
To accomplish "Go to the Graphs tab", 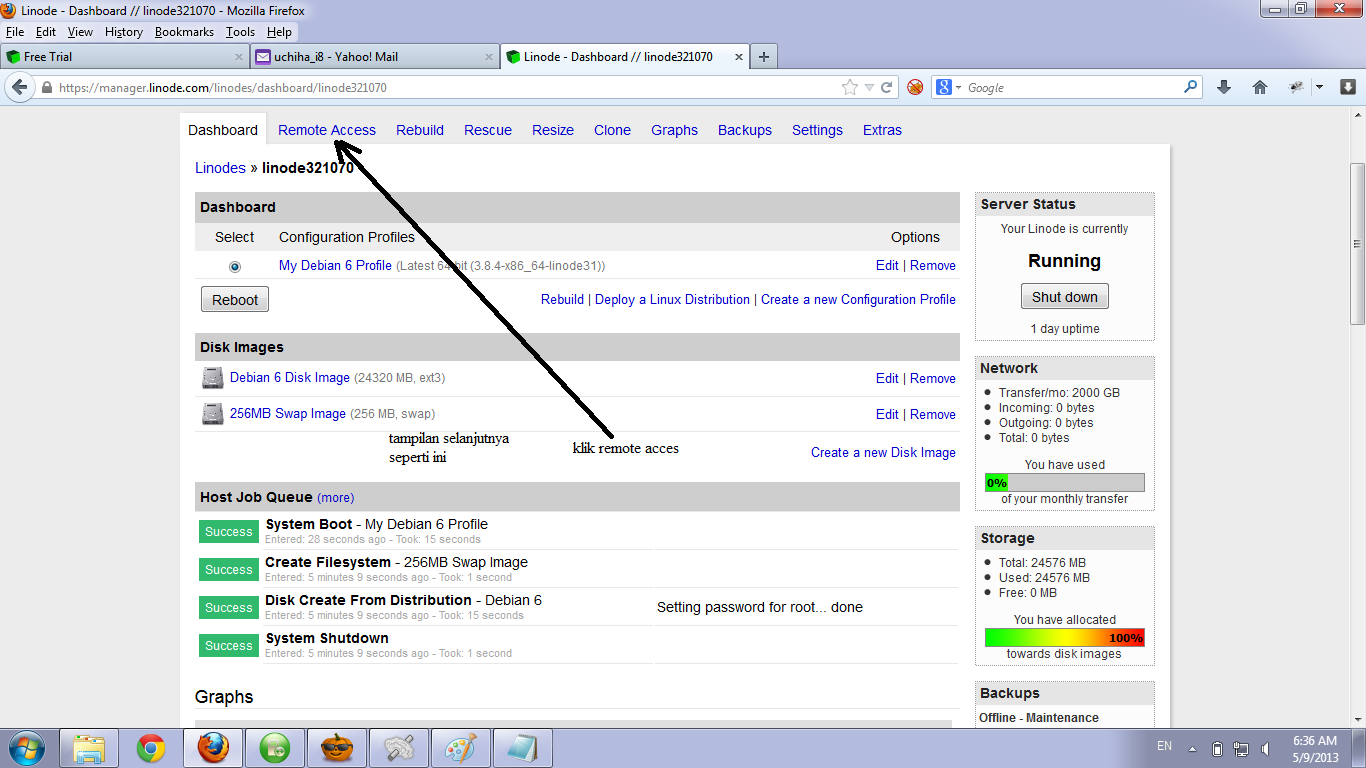I will coord(674,130).
